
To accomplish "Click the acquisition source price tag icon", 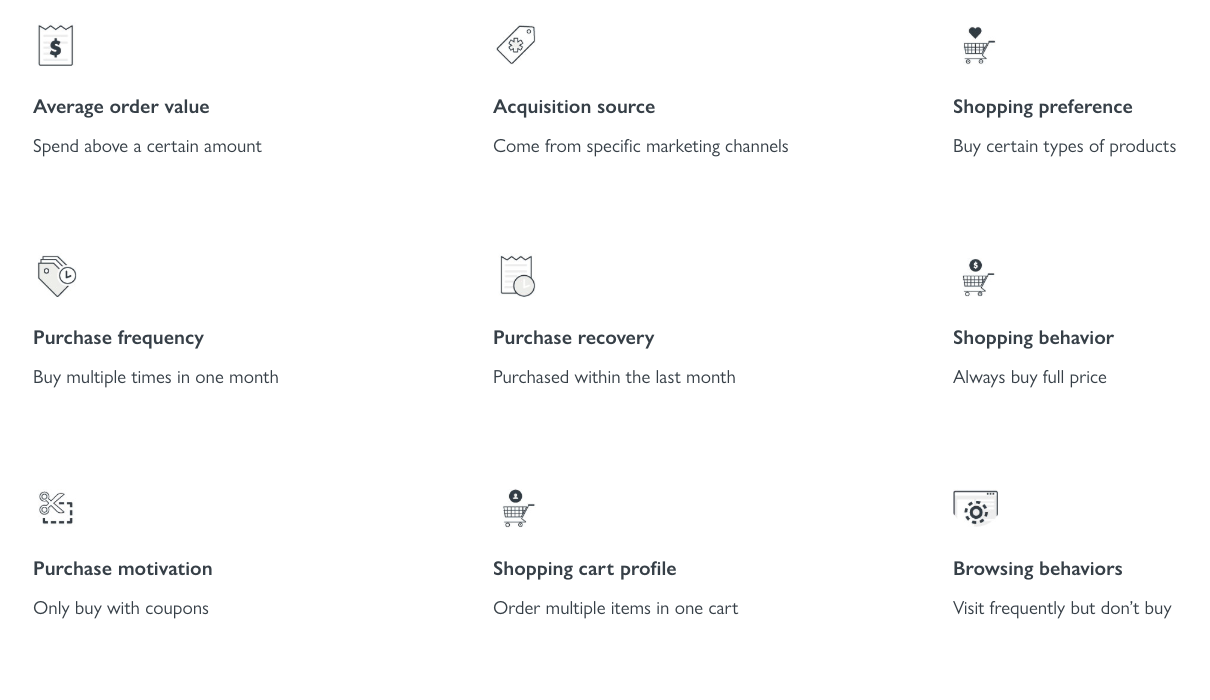I will click(x=516, y=45).
